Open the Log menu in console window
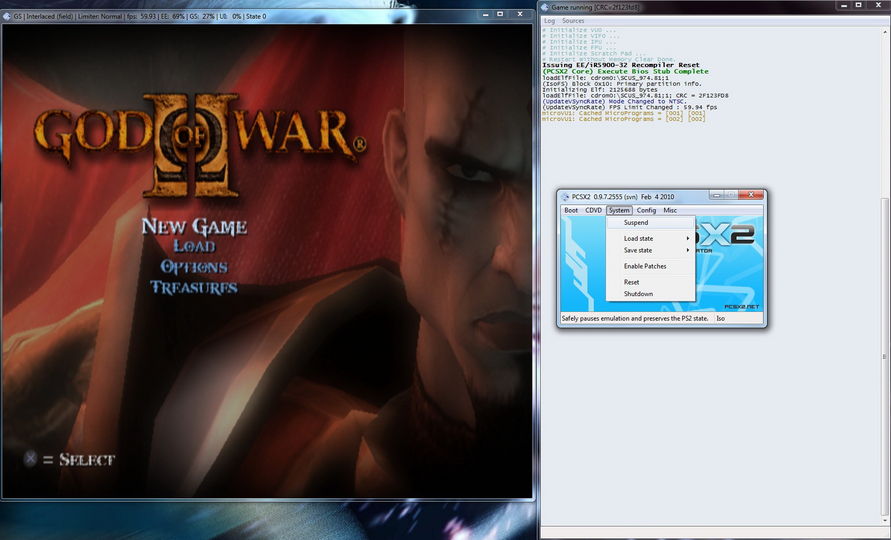 point(549,21)
